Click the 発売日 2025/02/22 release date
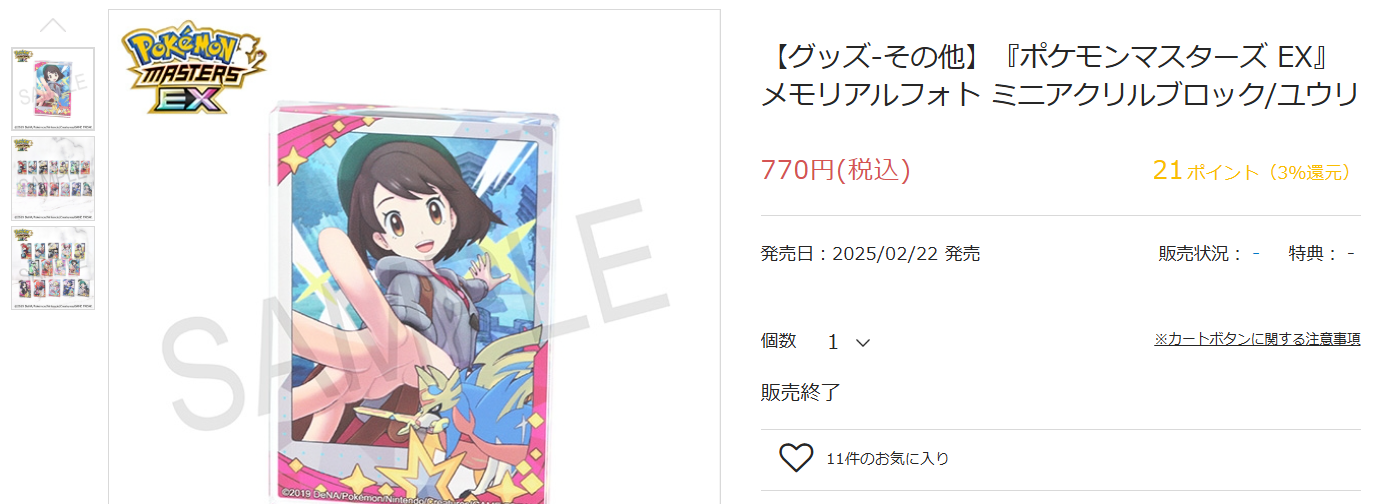Viewport: 1378px width, 504px height. point(870,254)
